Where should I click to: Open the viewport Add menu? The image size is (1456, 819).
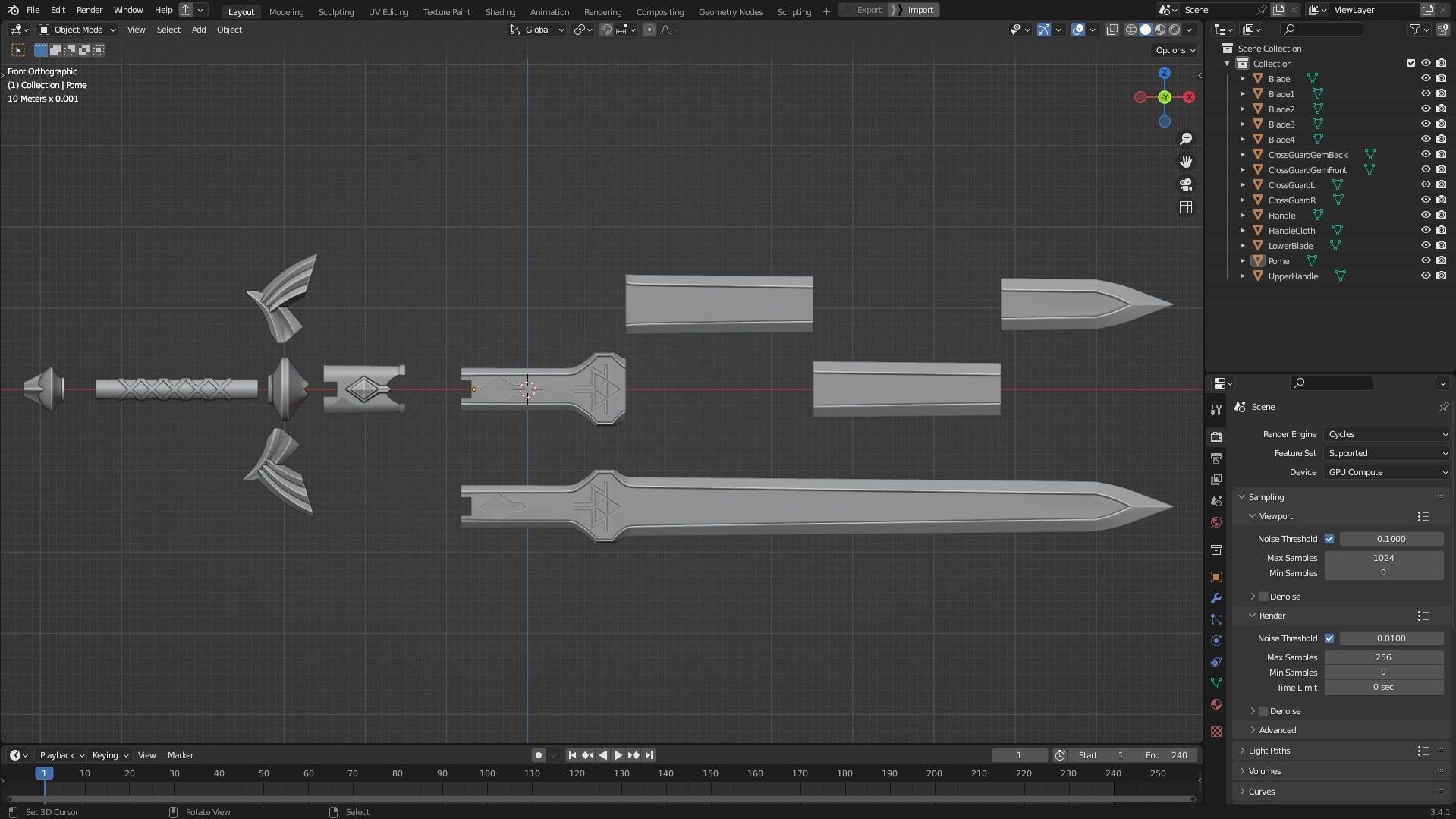(x=199, y=30)
